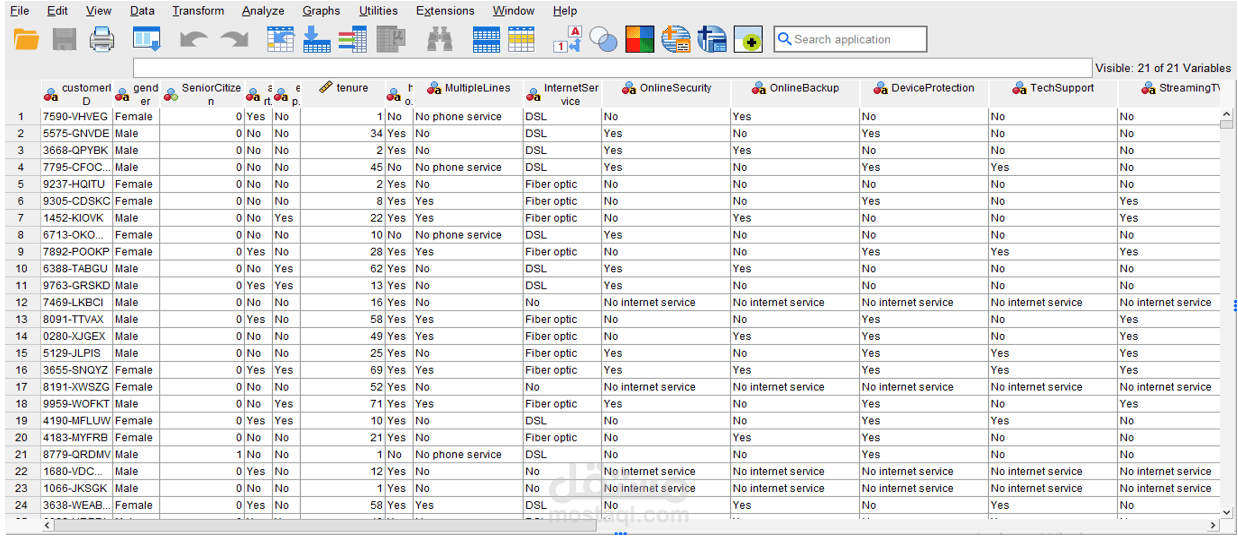The width and height of the screenshot is (1238, 538).
Task: Select the gender column header
Action: coord(136,94)
